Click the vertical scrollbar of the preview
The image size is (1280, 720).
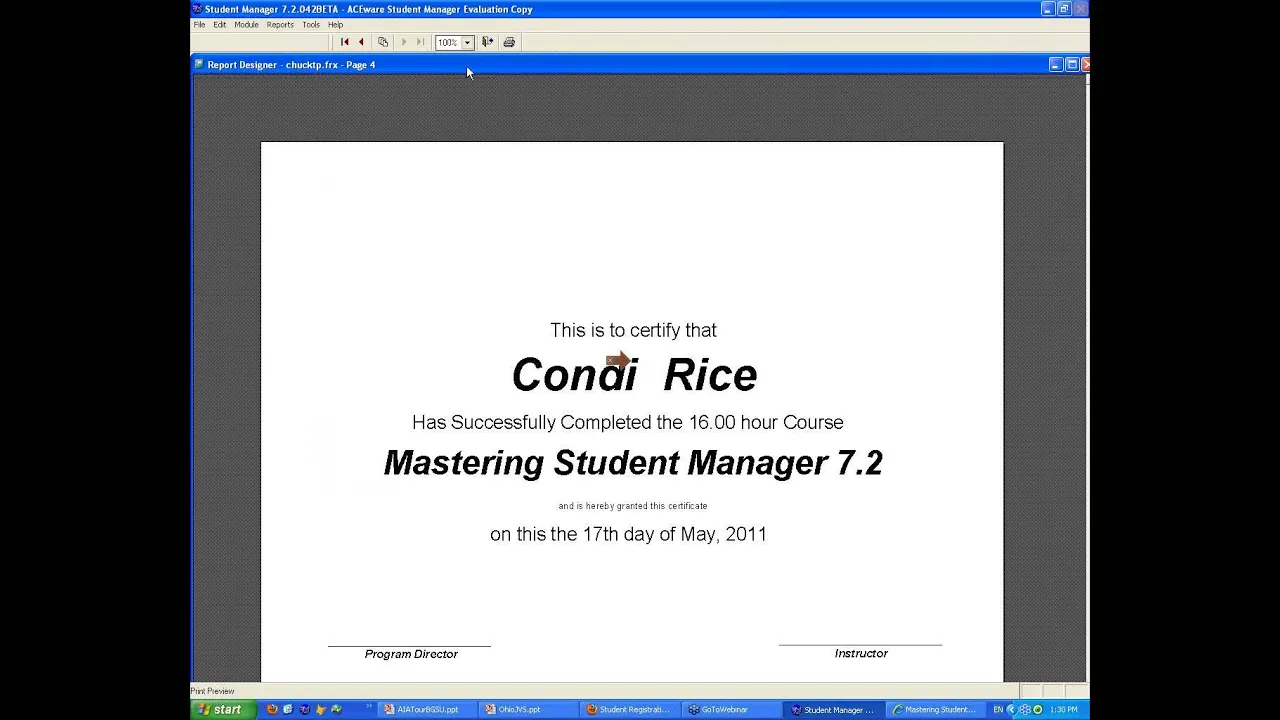[1087, 378]
